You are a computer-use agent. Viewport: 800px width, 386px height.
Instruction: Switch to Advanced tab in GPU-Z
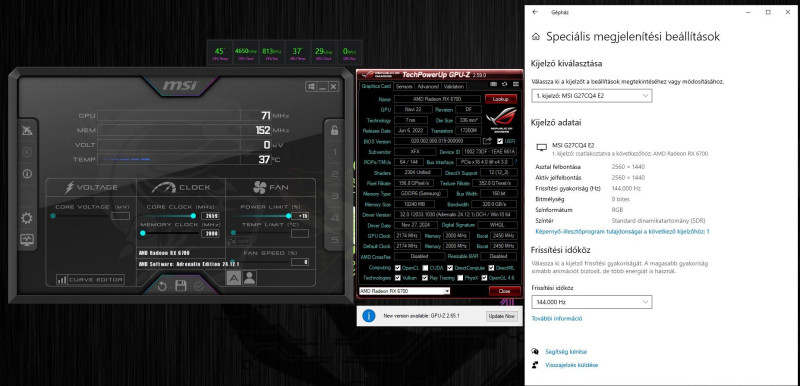[428, 87]
